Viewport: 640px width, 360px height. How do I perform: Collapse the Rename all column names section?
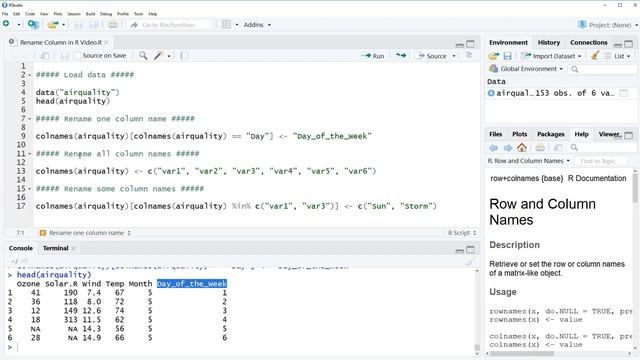(x=30, y=154)
